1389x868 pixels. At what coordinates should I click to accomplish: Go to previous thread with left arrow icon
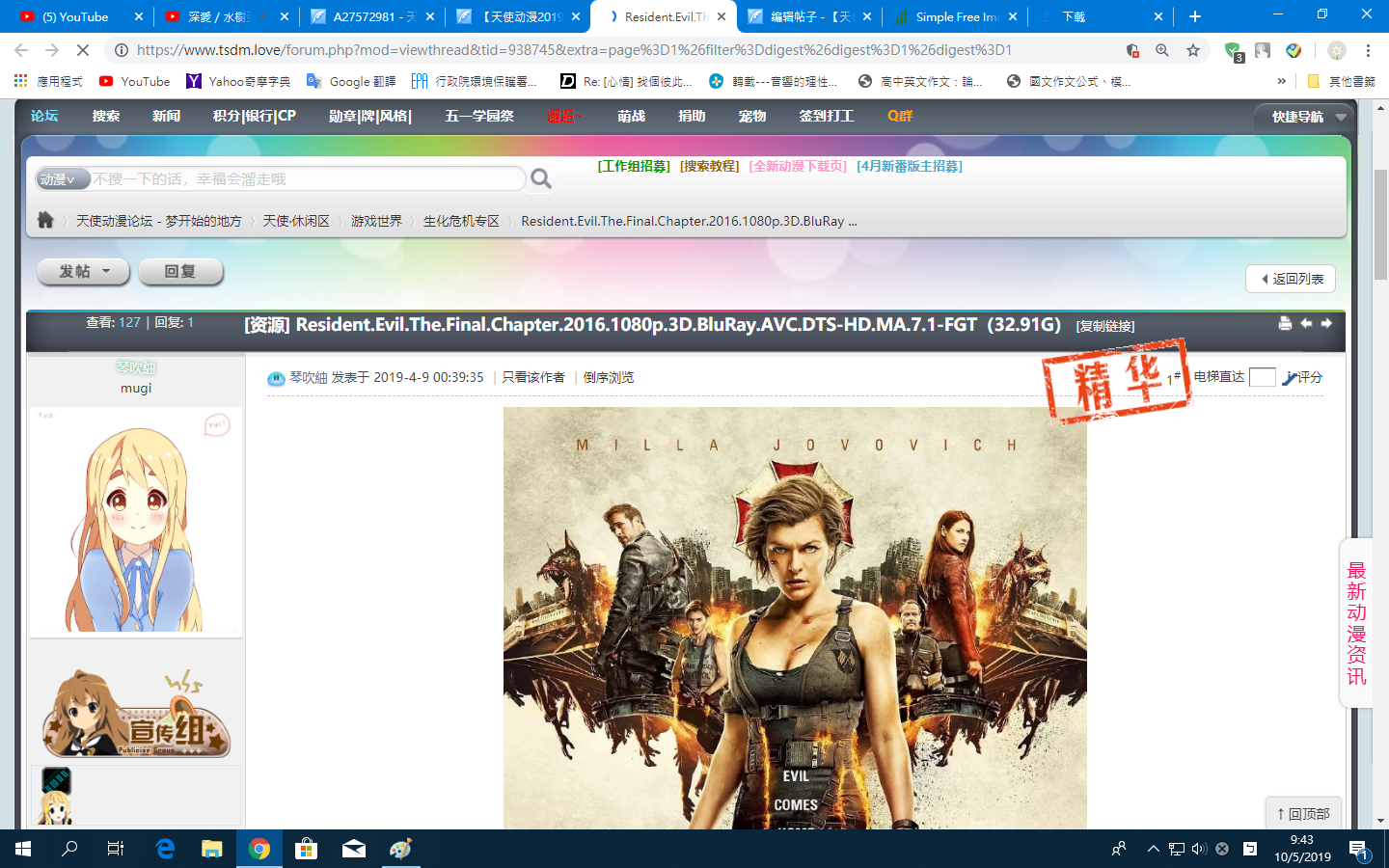click(1306, 323)
